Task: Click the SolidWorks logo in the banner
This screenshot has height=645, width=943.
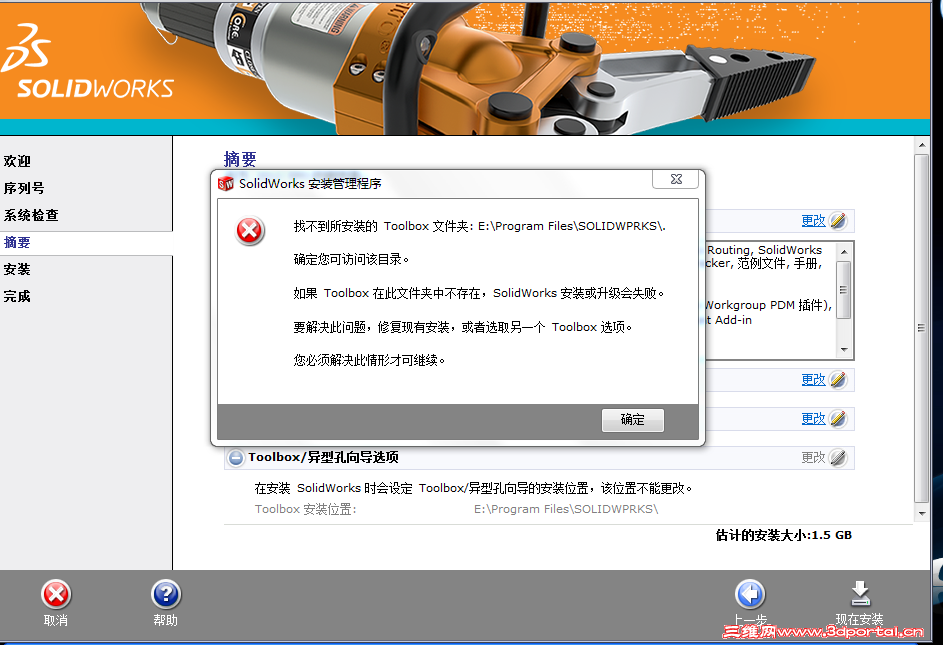Action: [87, 62]
